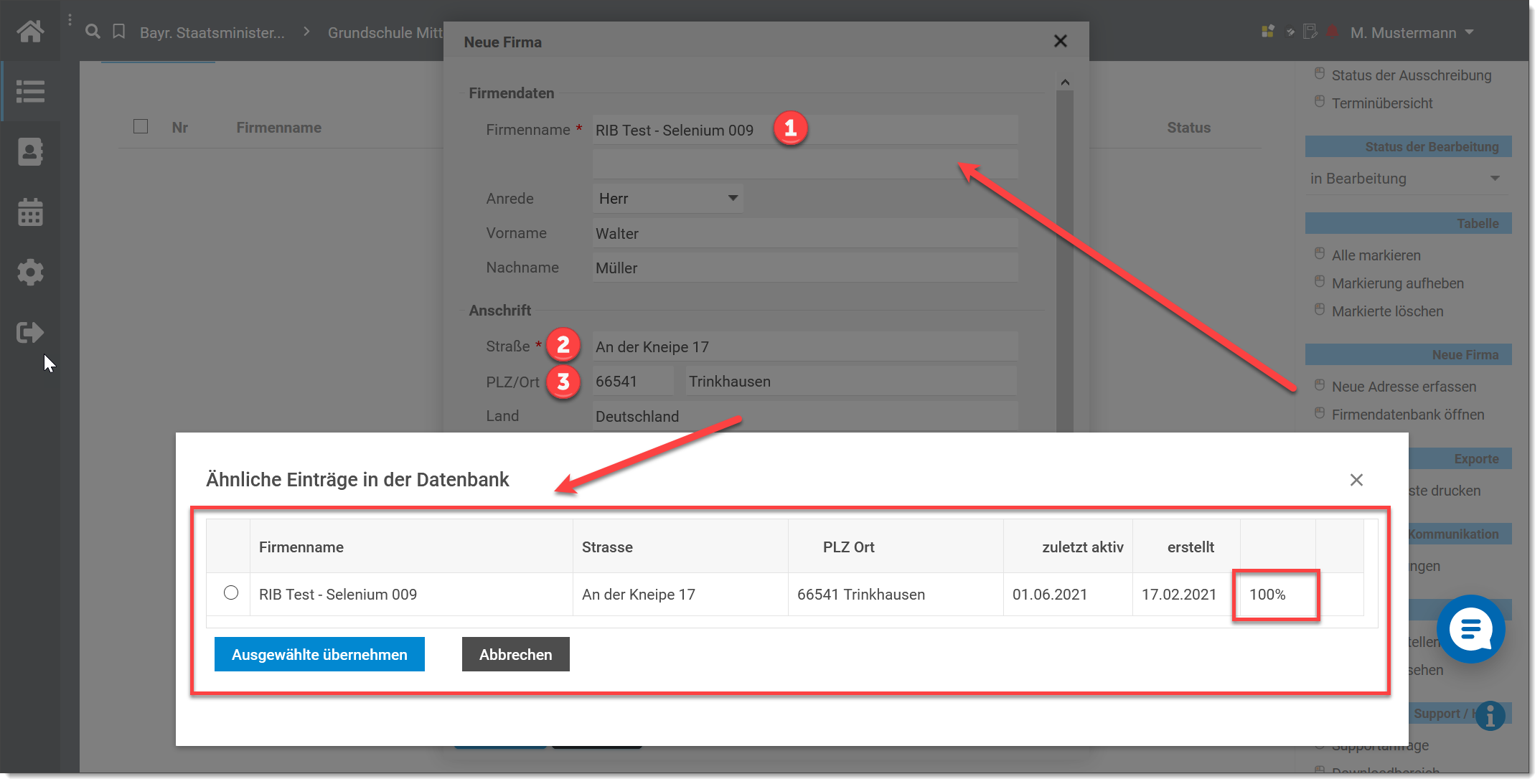Click the bookmark icon in top bar
The height and width of the screenshot is (784, 1540).
tap(119, 32)
